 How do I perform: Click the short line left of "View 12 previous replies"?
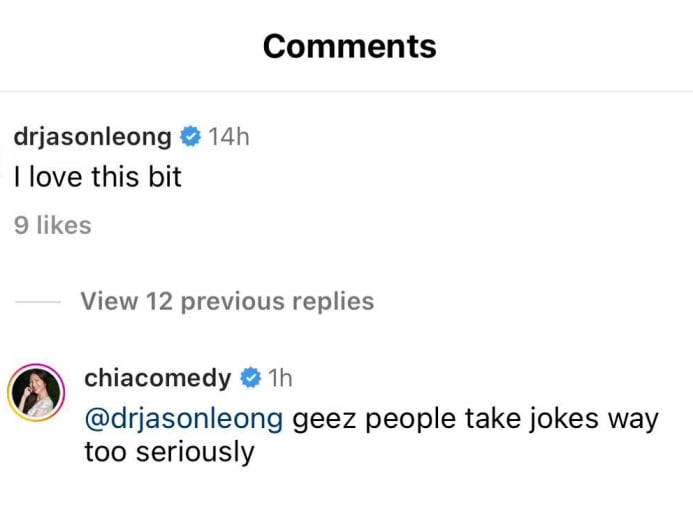pyautogui.click(x=39, y=301)
